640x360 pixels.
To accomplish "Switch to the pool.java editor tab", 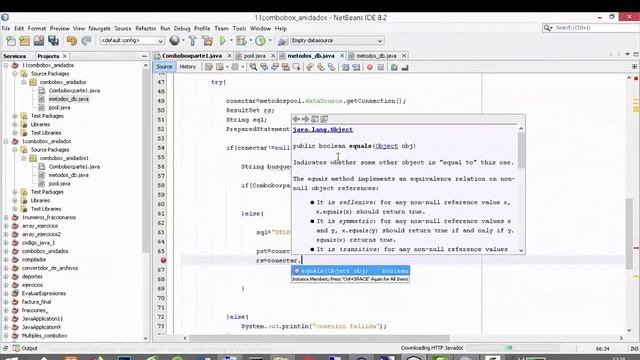I will pos(254,56).
